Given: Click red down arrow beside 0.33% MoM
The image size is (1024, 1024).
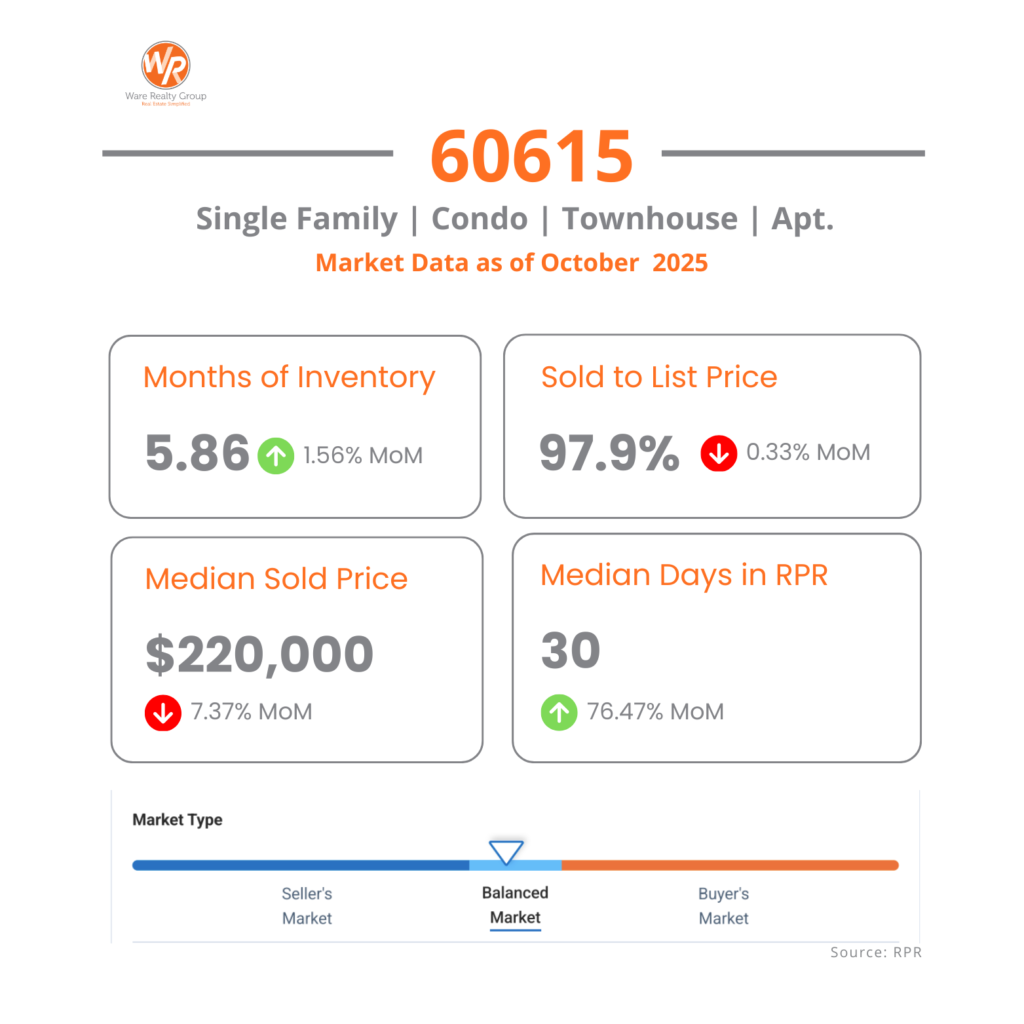Looking at the screenshot, I should tap(719, 453).
